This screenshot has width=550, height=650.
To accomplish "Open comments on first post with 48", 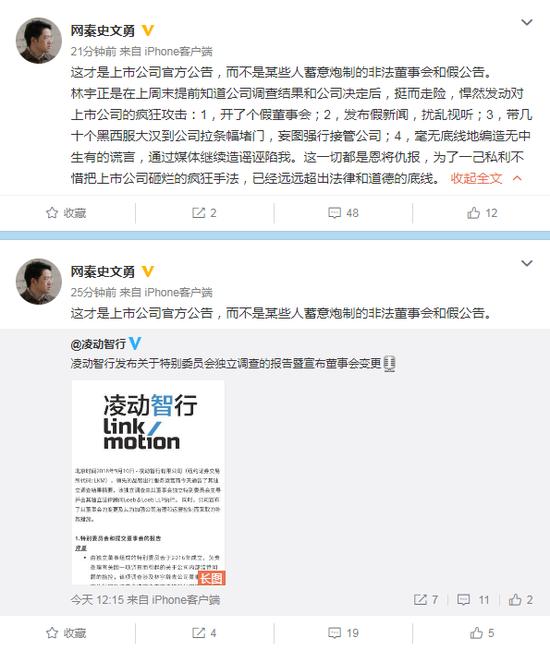I will tap(343, 213).
